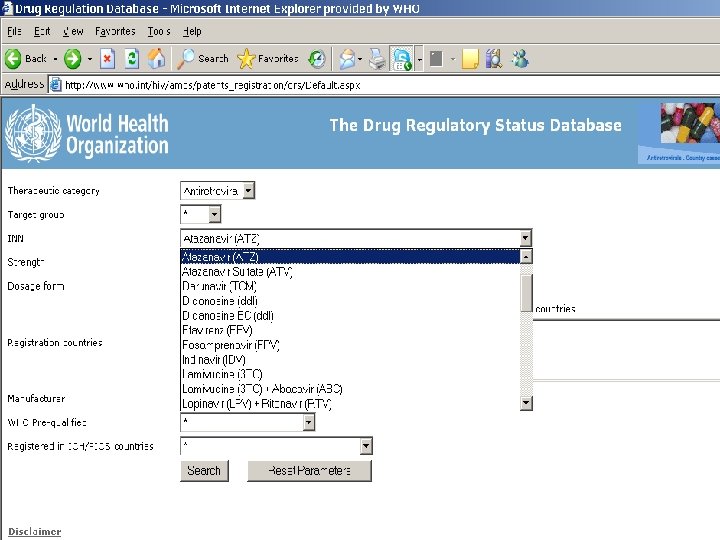
Task: Click the INN list scroll down arrow
Action: pyautogui.click(x=526, y=403)
